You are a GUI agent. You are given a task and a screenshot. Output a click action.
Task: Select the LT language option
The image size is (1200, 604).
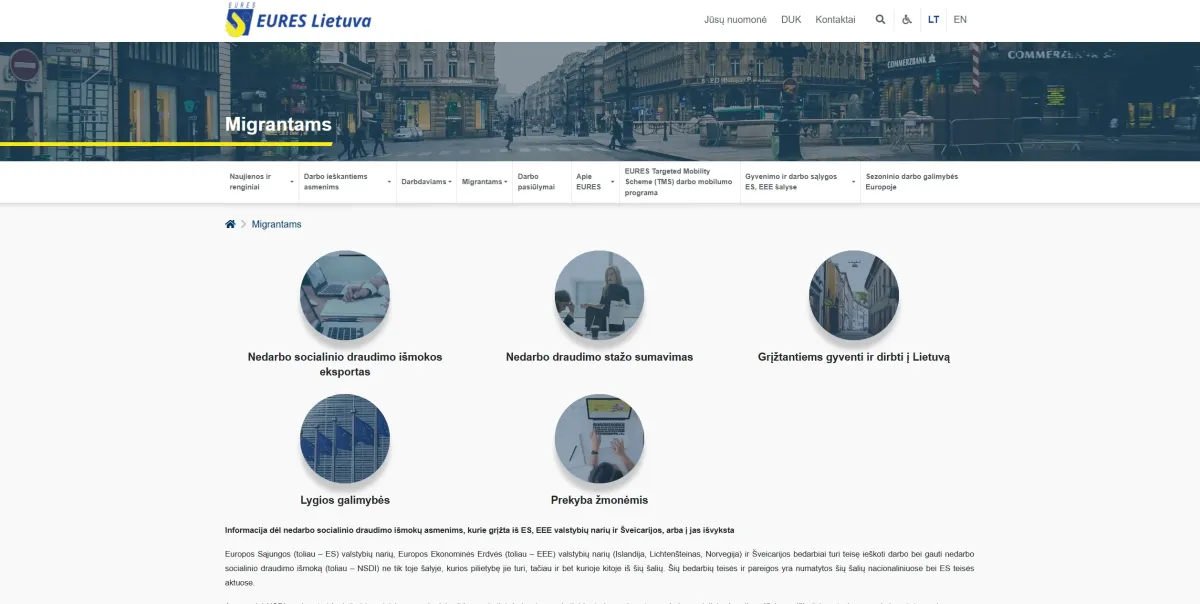point(933,20)
